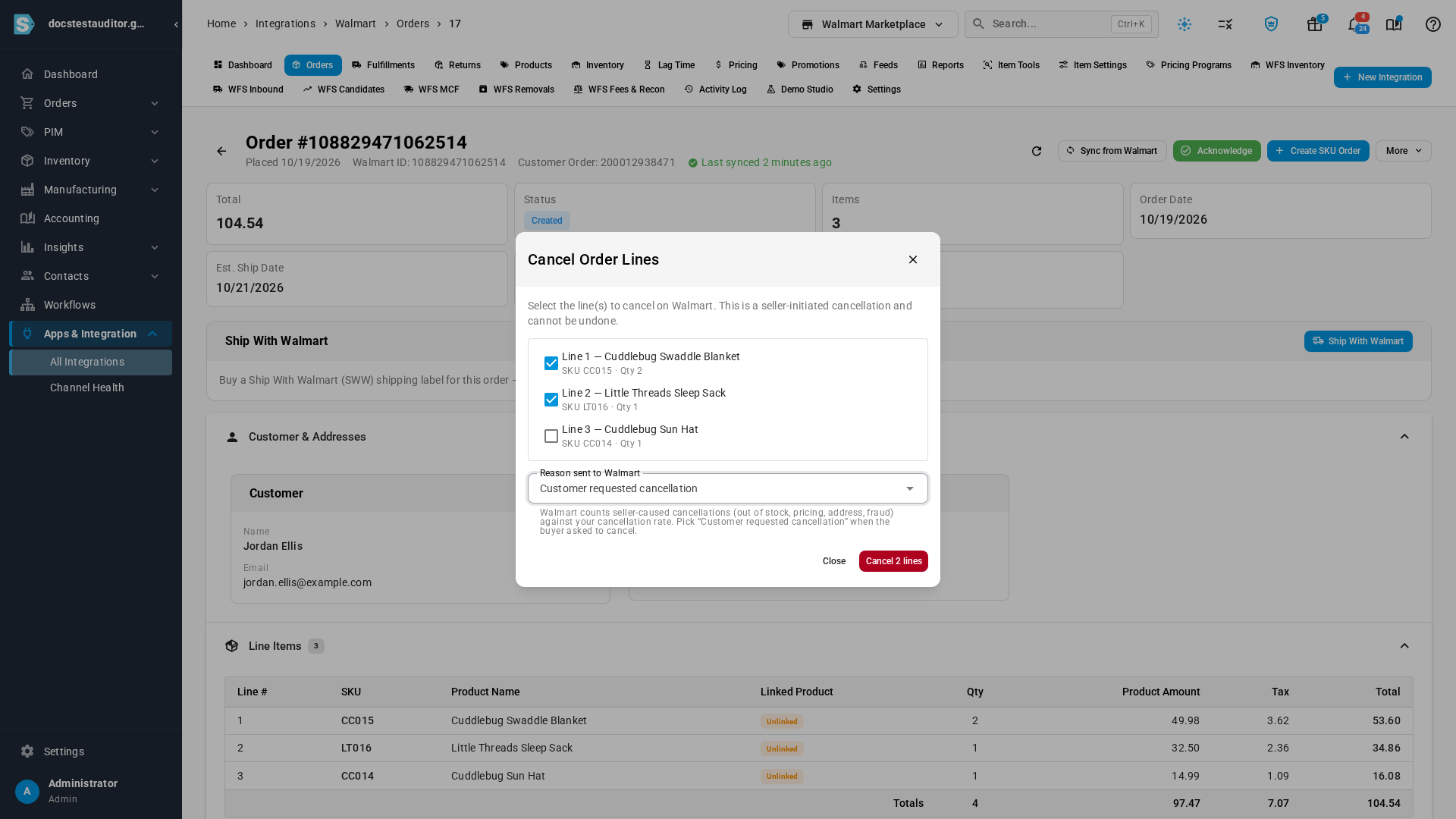Uncheck Line 1 Cuddlebug Swaddle Blanket
Screen dimensions: 1456x819
[x=551, y=363]
